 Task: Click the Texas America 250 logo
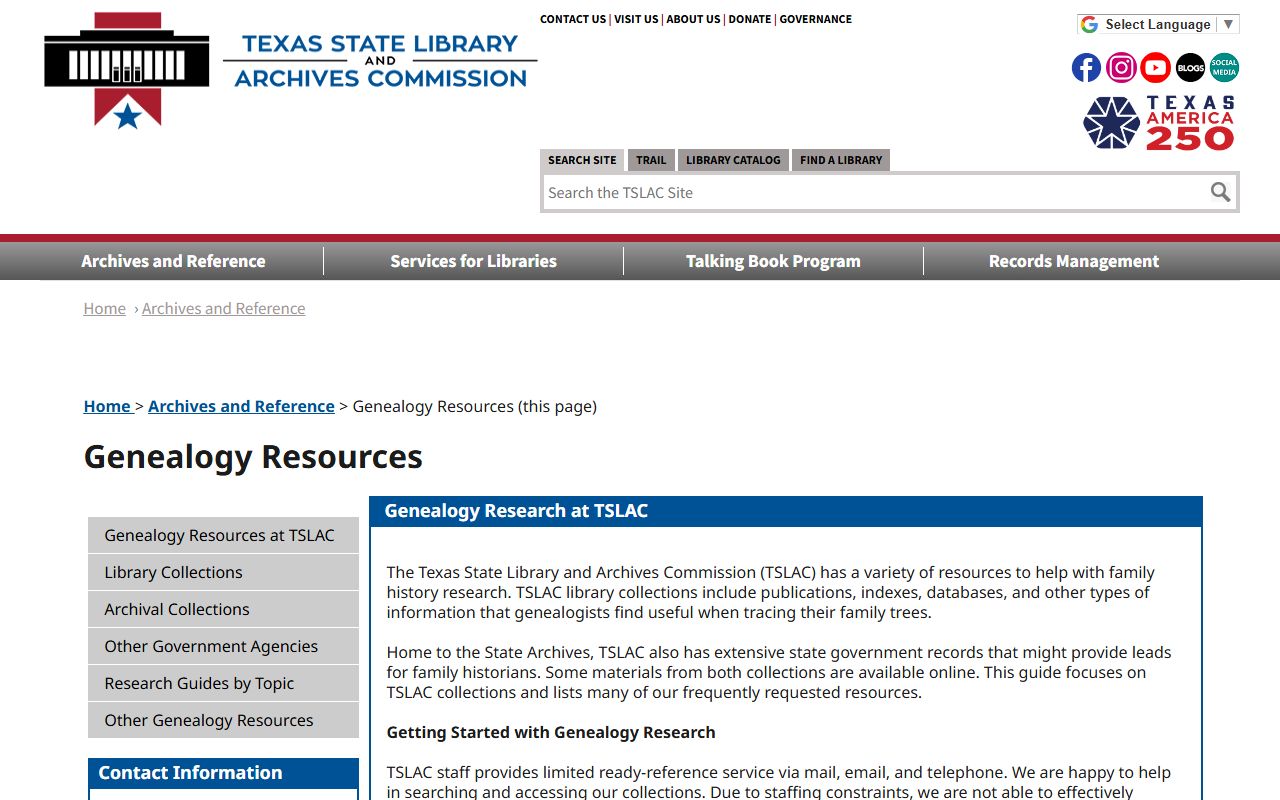point(1159,123)
